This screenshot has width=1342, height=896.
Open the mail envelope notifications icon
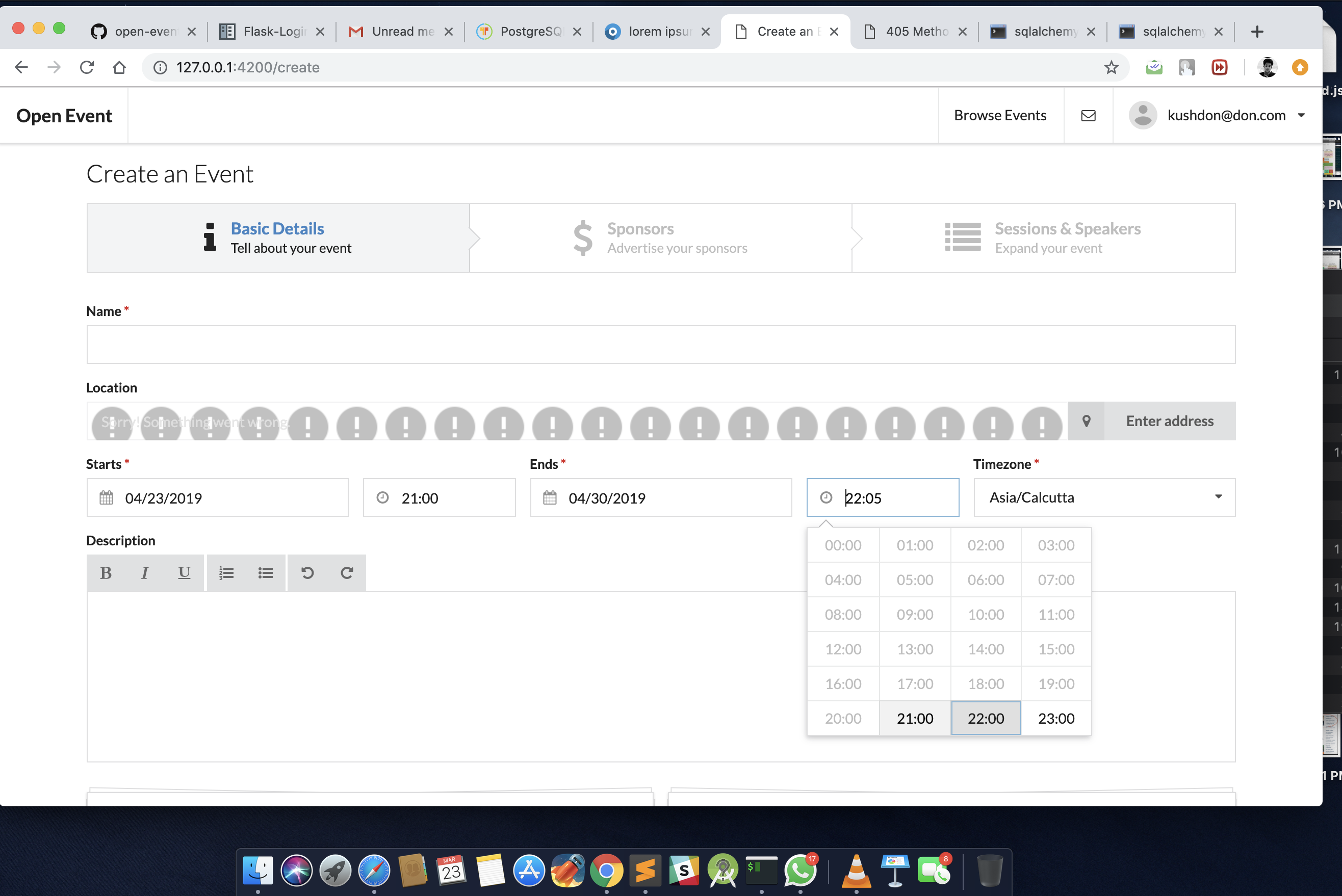click(x=1088, y=115)
